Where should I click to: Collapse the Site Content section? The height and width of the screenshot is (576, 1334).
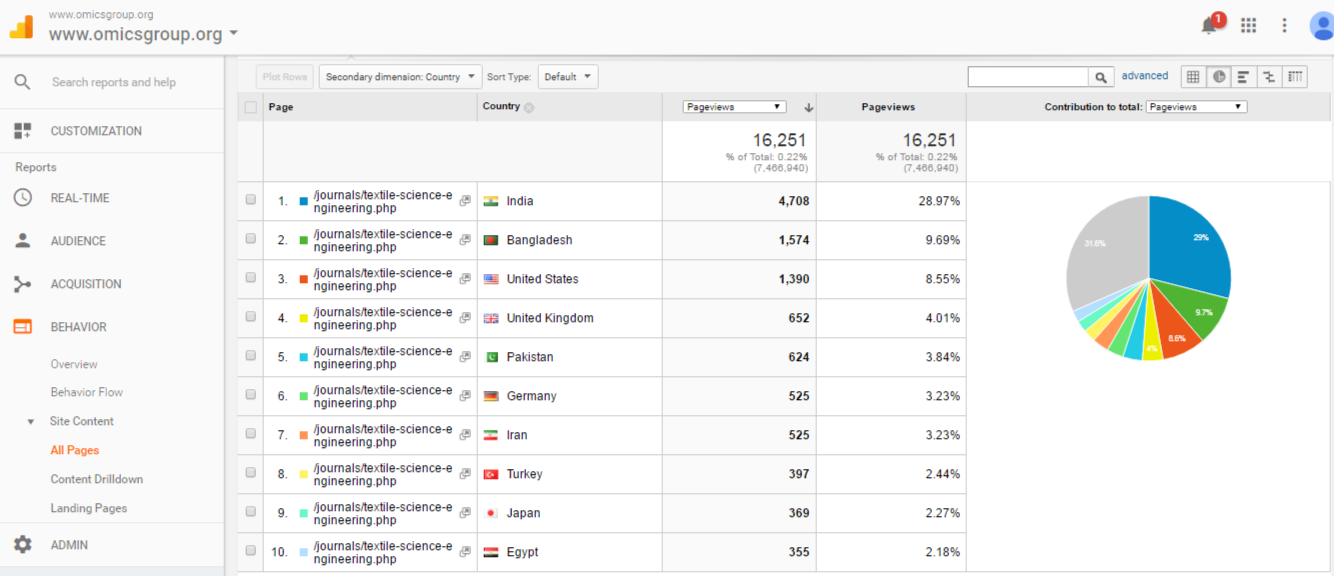(x=30, y=422)
